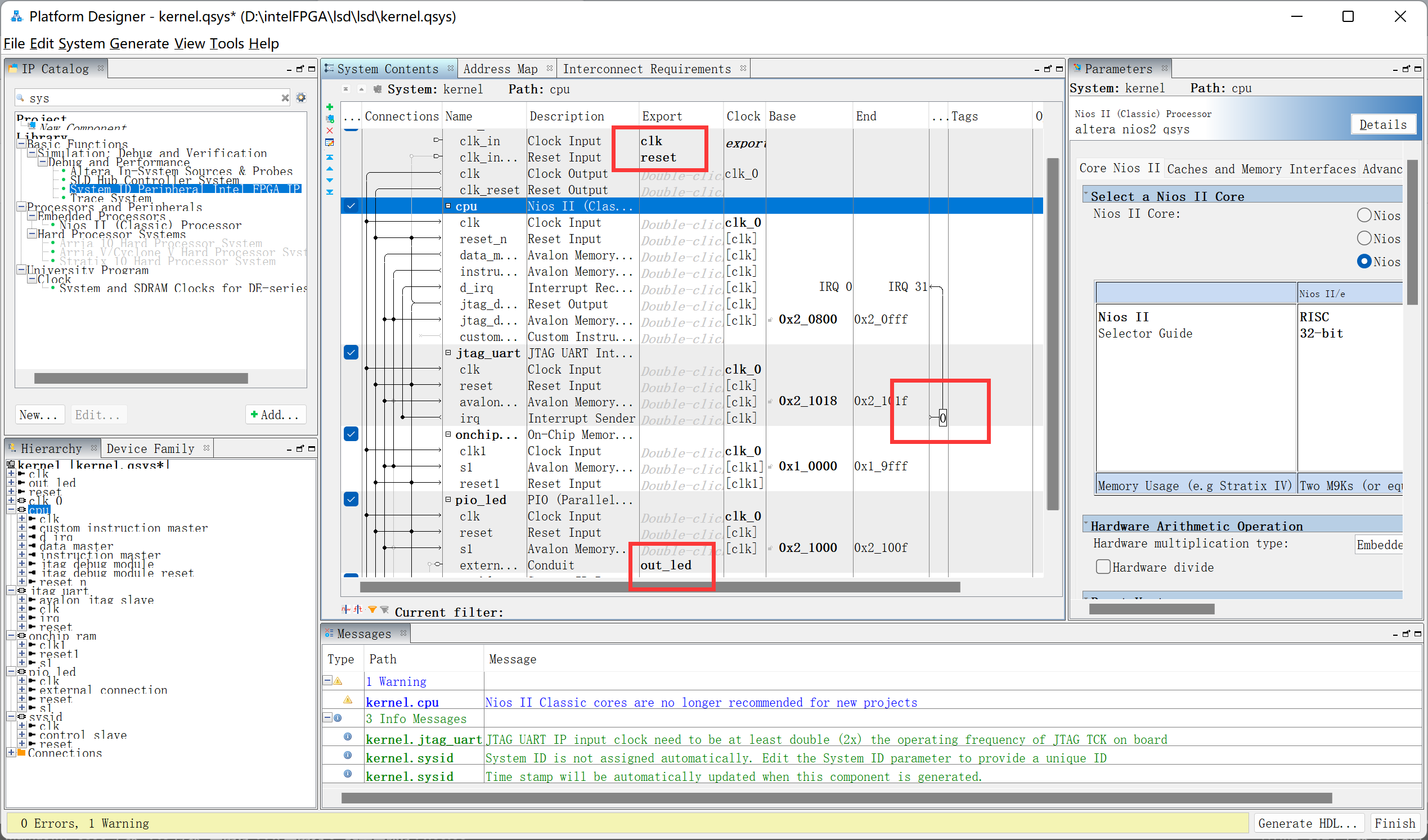Screen dimensions: 1428x840
Task: Toggle the onchip memory component checkbox
Action: [x=351, y=434]
